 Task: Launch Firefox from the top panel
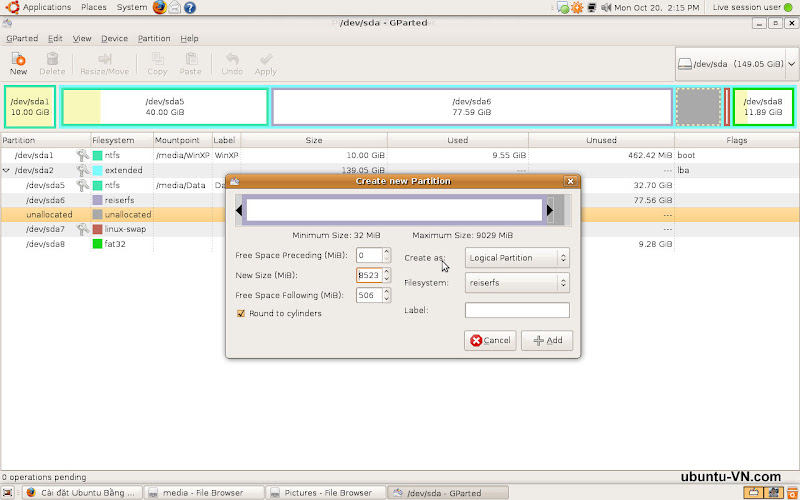pyautogui.click(x=160, y=7)
